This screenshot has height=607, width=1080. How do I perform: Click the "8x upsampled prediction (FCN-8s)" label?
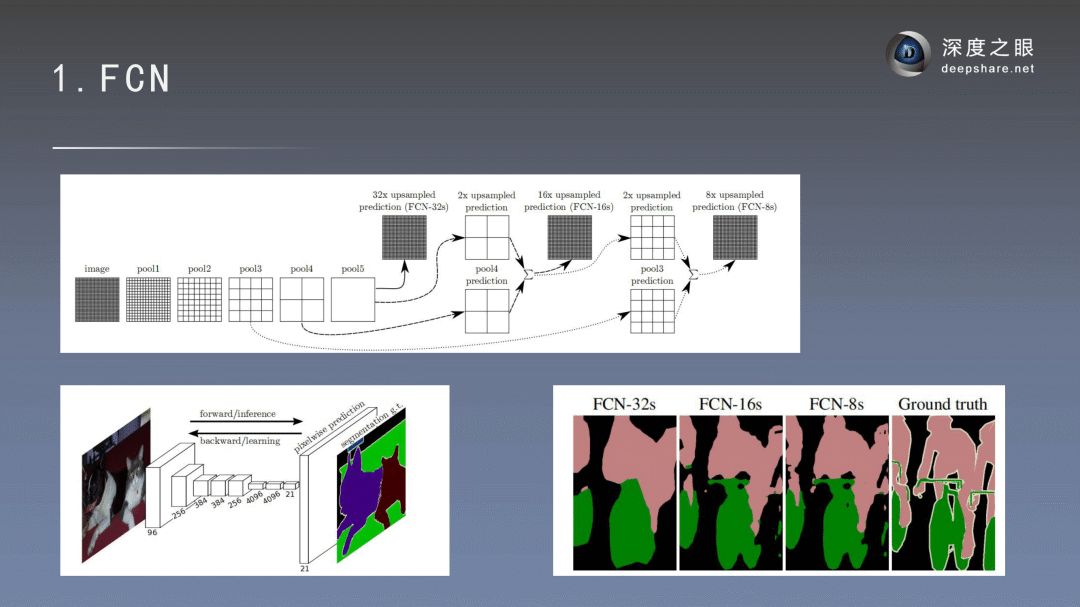tap(734, 200)
